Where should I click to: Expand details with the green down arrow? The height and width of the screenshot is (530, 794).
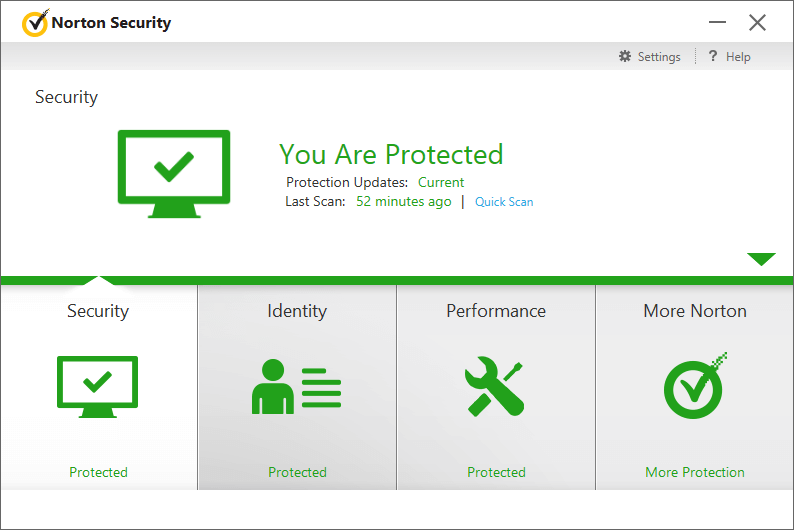pos(761,259)
